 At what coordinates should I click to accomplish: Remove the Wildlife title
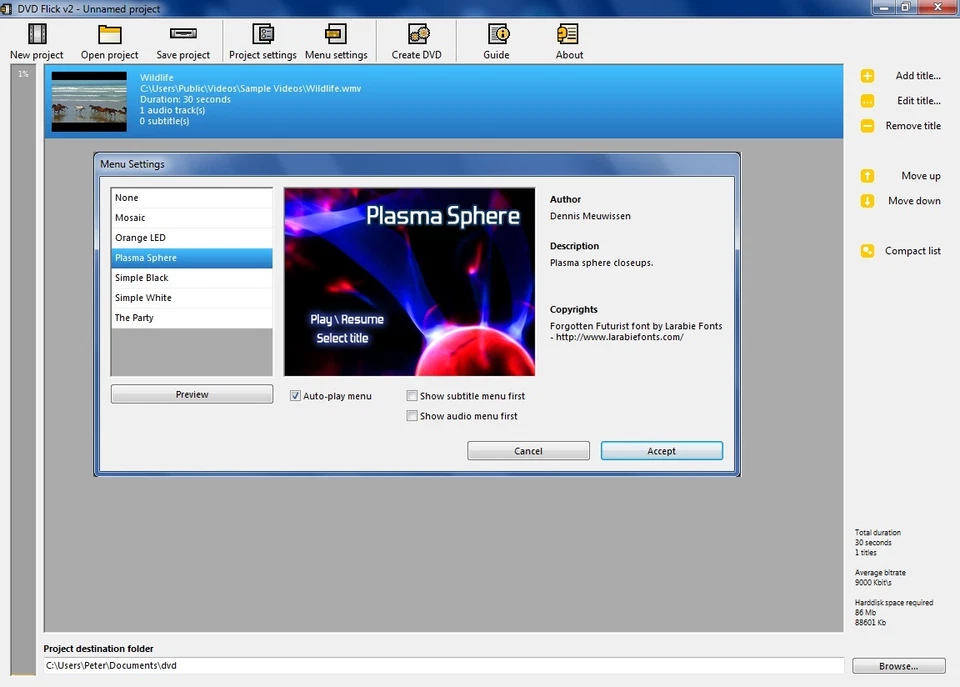912,125
